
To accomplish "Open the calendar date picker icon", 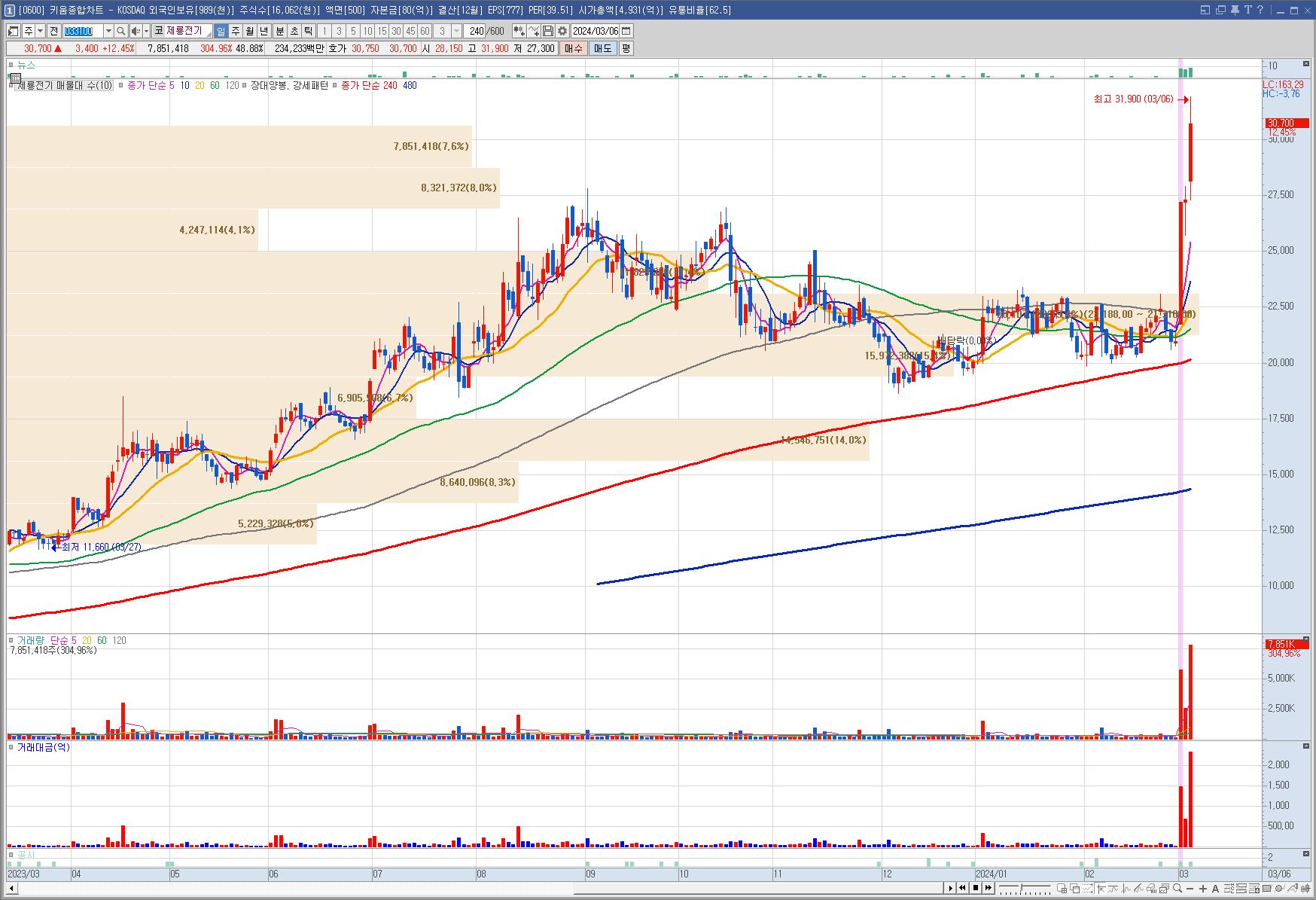I will point(626,31).
